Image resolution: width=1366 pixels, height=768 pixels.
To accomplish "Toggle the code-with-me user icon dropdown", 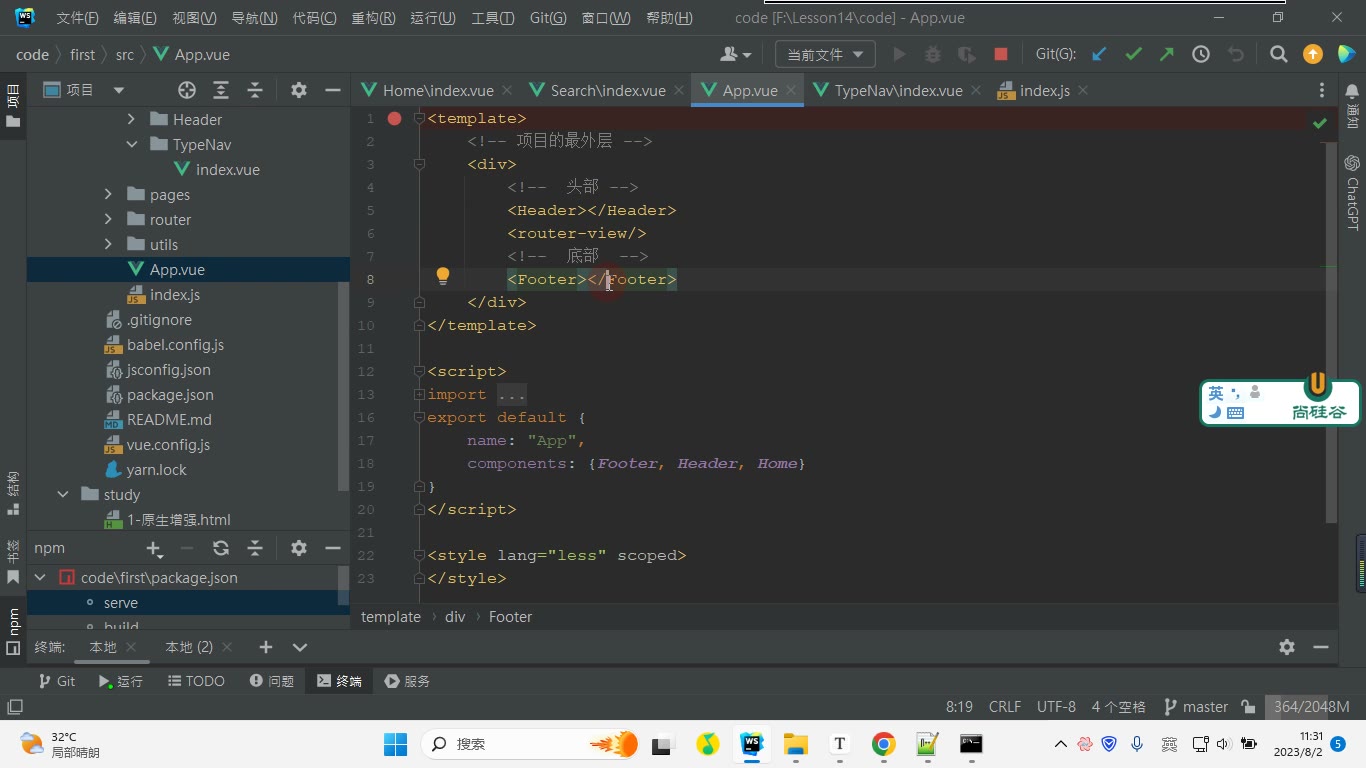I will [735, 54].
